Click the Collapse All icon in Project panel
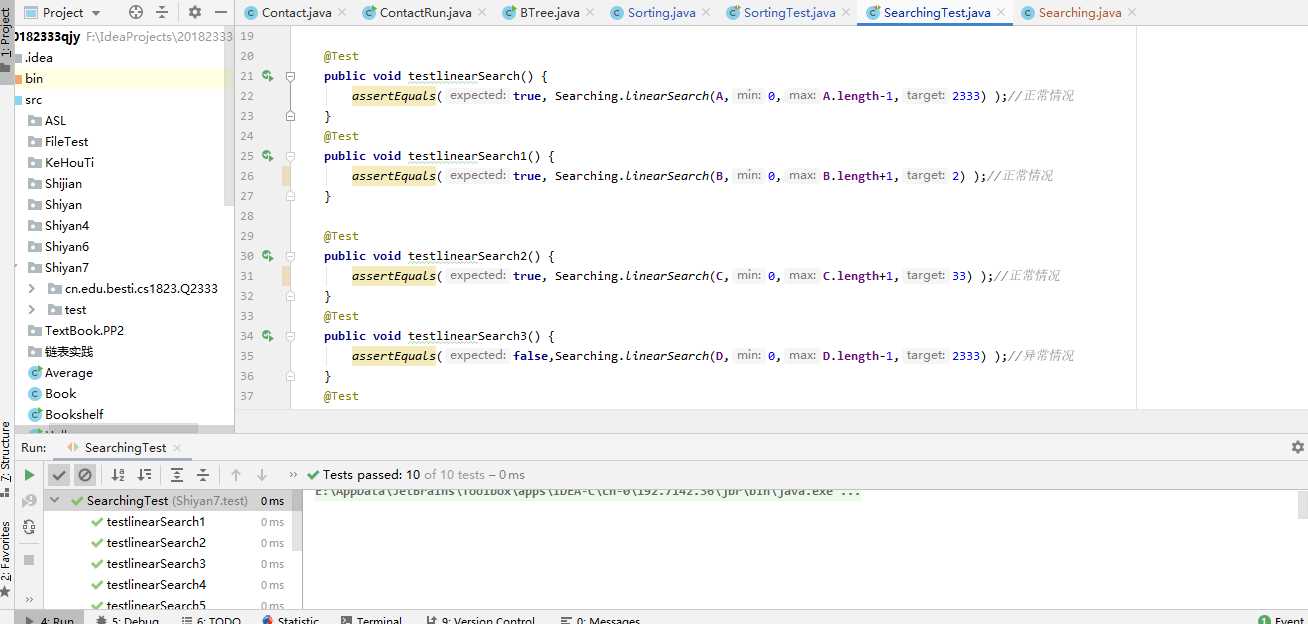The width and height of the screenshot is (1308, 624). tap(162, 13)
